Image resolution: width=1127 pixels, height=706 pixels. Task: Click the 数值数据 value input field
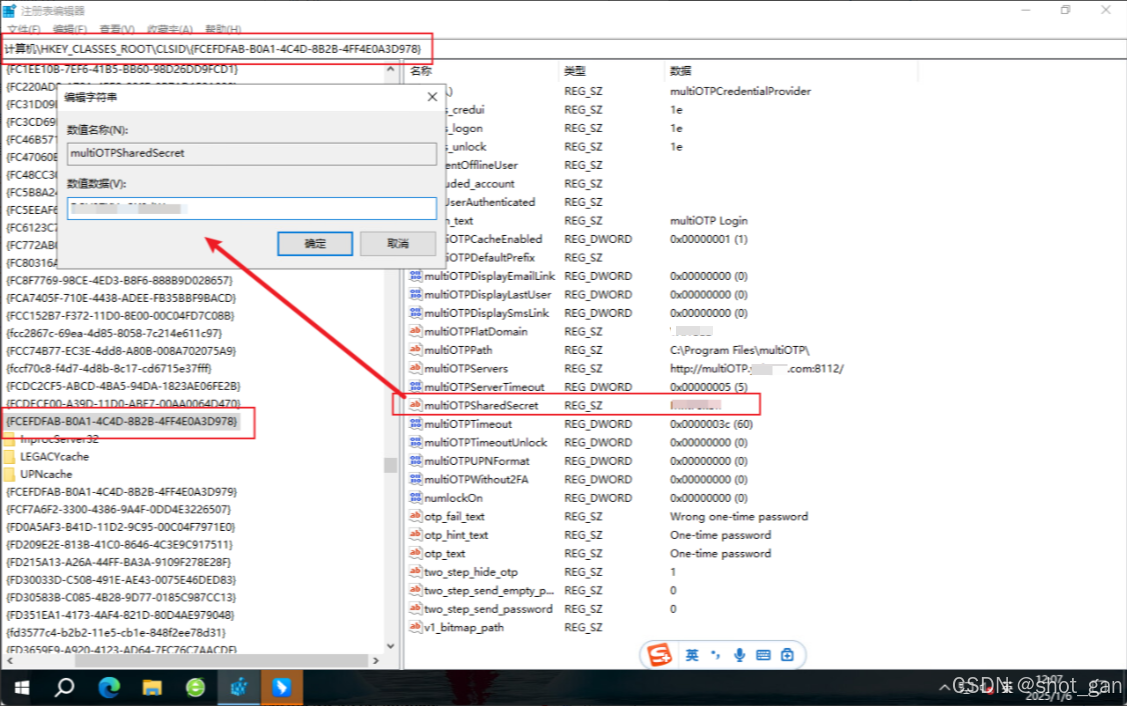tap(252, 208)
